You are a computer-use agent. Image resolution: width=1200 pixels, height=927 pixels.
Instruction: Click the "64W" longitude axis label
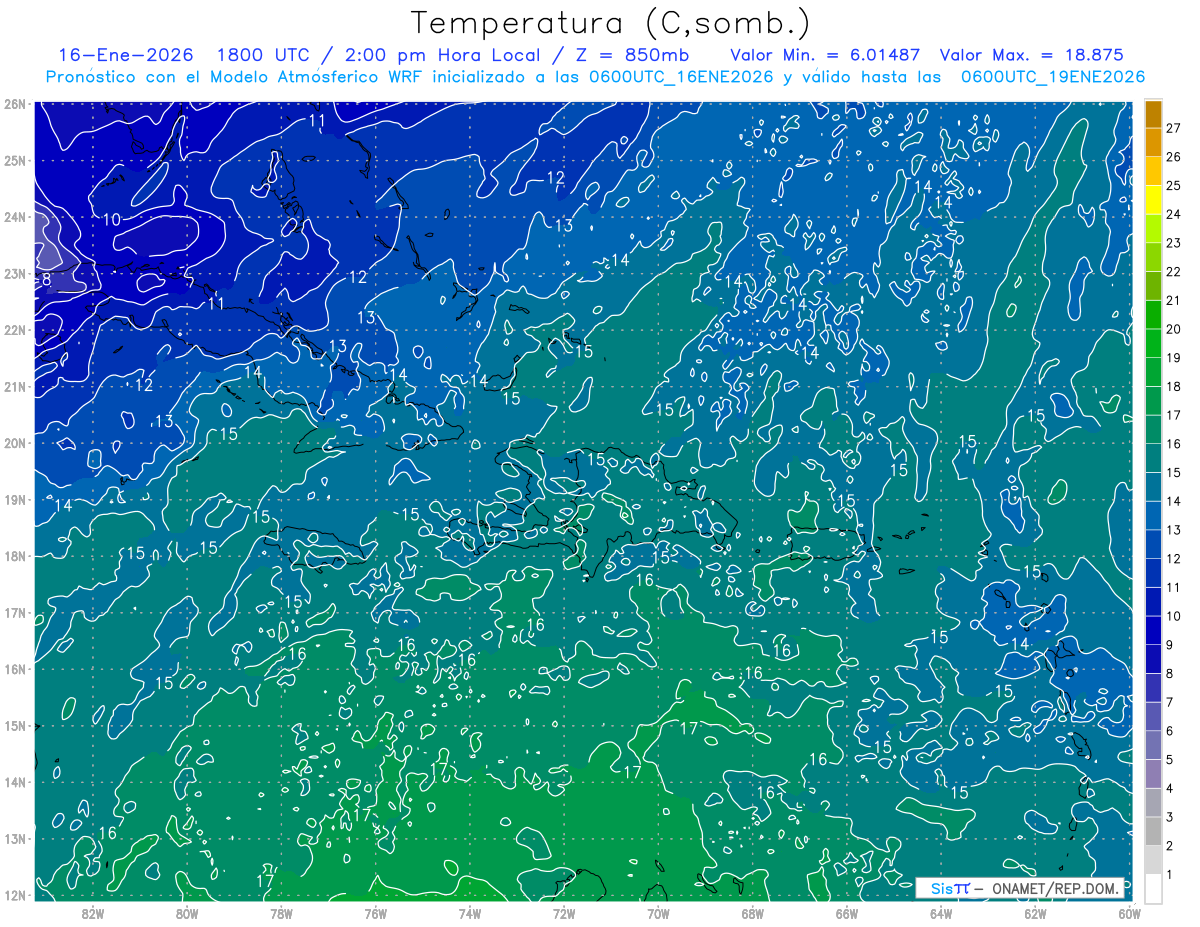pyautogui.click(x=941, y=912)
